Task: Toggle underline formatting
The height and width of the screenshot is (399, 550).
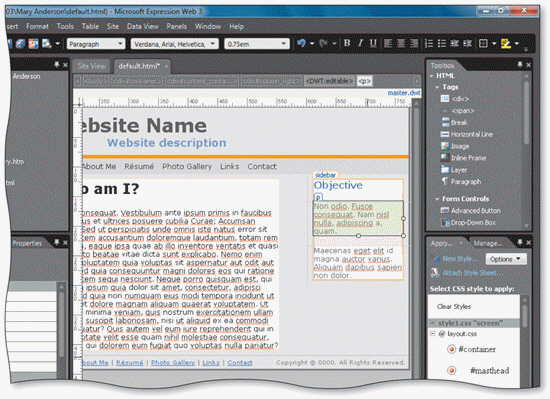Action: 373,43
